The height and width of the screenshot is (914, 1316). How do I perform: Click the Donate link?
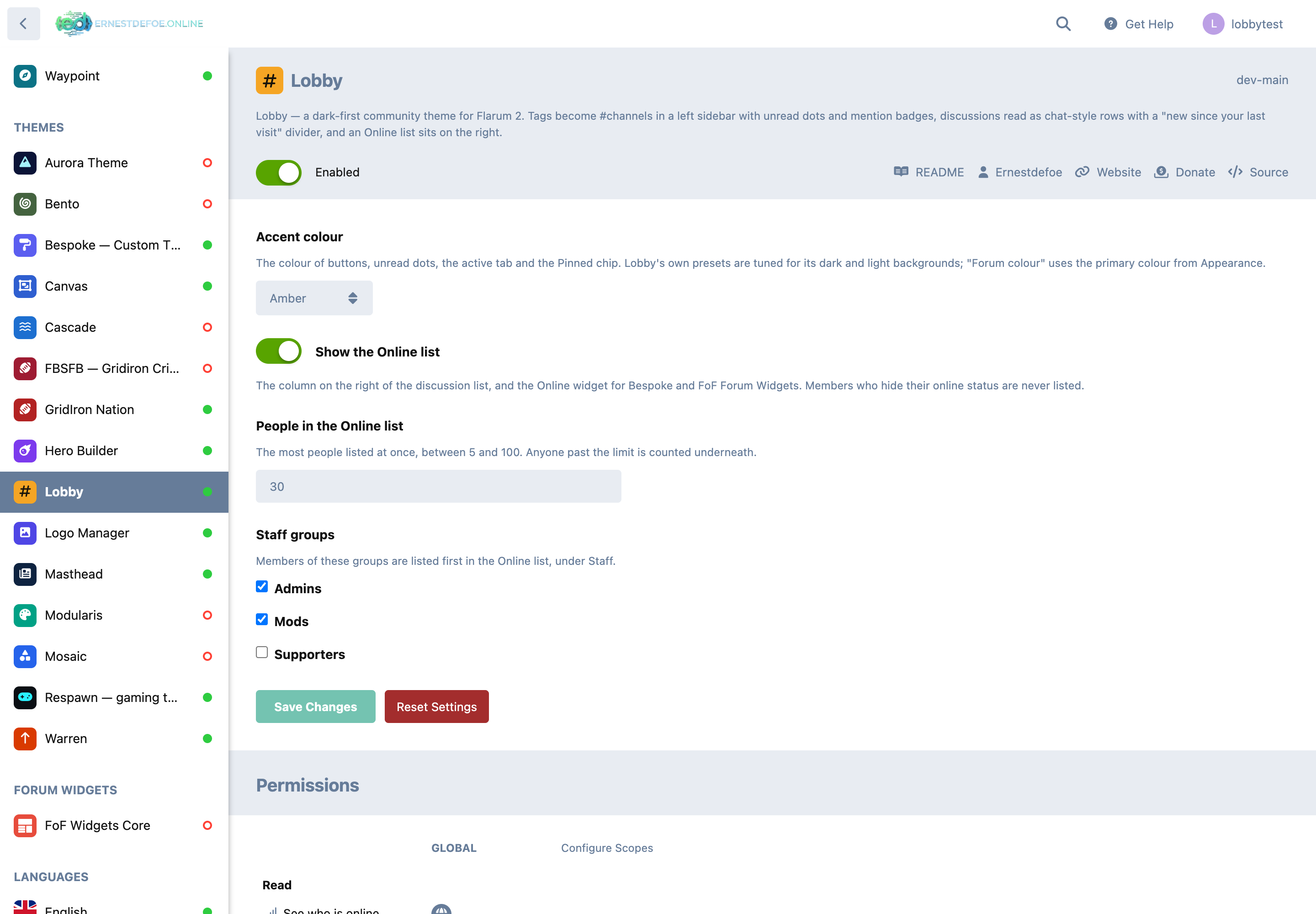point(1184,172)
